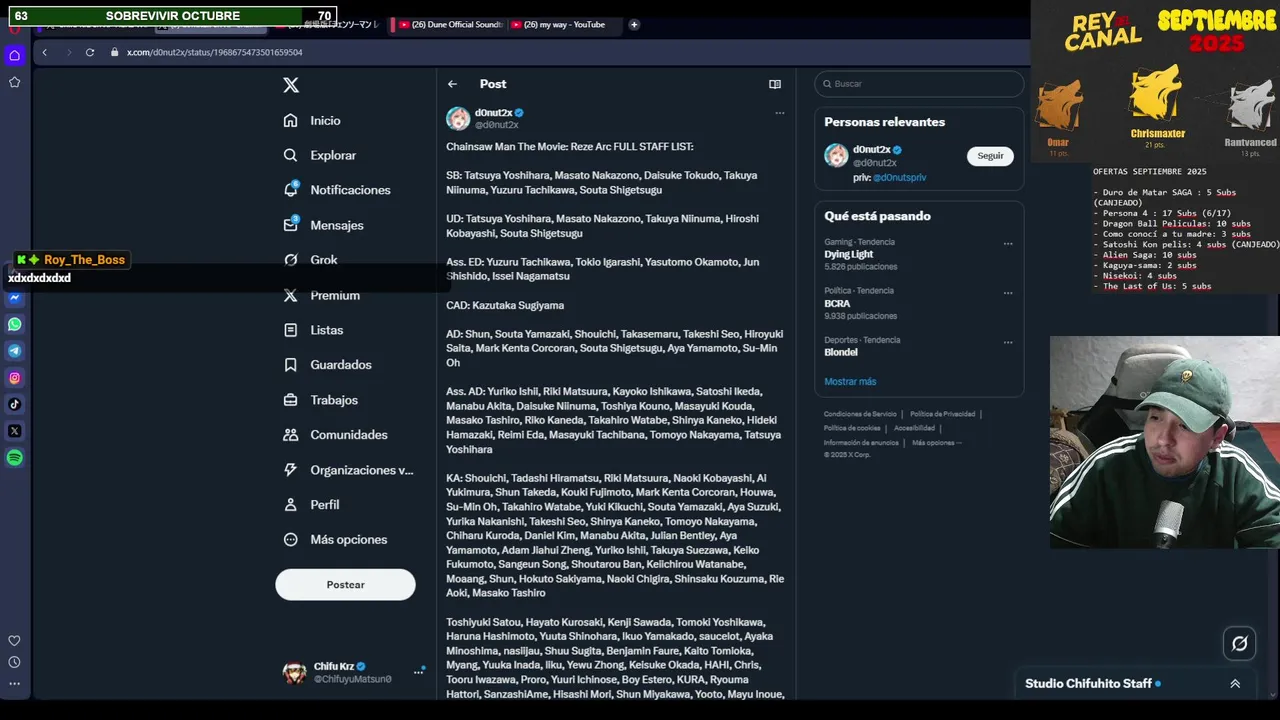
Task: Click the Buscar search field
Action: click(919, 84)
